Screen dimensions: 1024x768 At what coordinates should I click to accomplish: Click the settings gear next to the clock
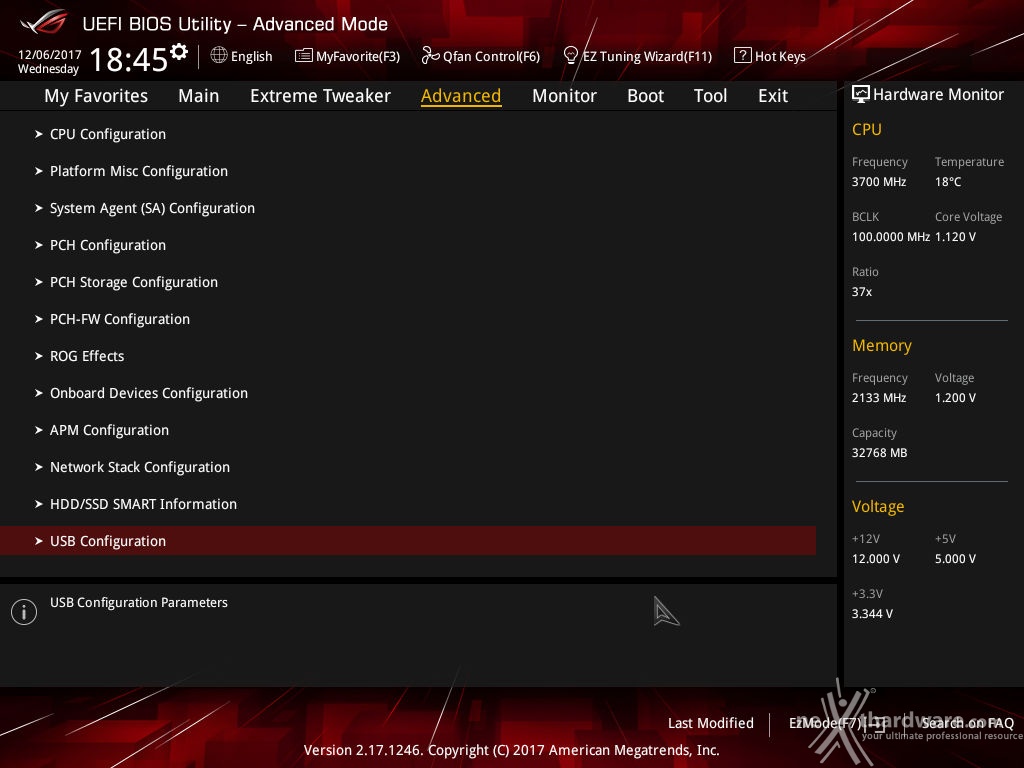(x=179, y=52)
